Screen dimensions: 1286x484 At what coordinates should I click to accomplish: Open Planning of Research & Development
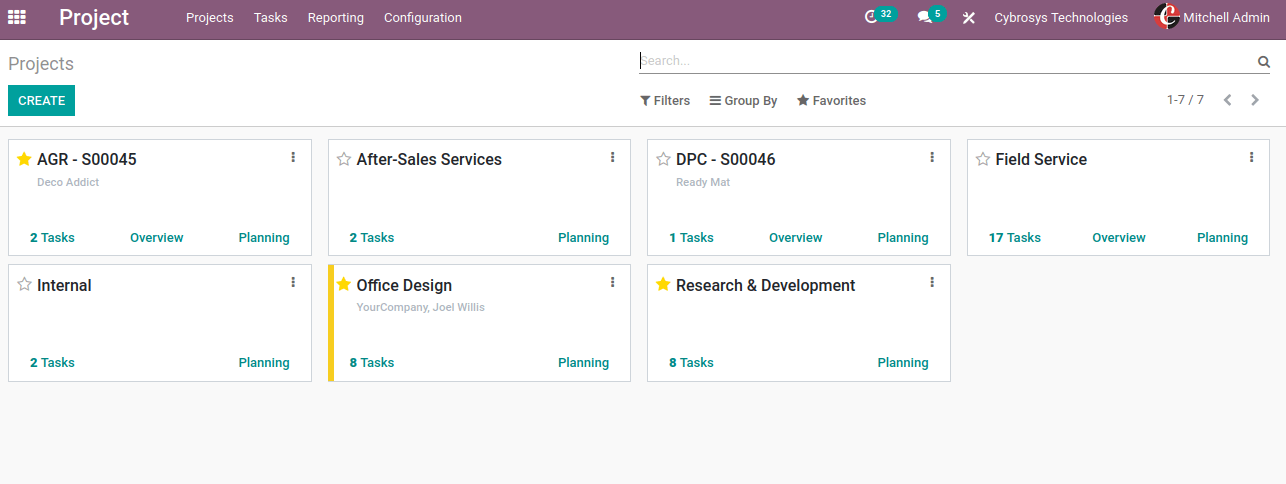pyautogui.click(x=903, y=363)
